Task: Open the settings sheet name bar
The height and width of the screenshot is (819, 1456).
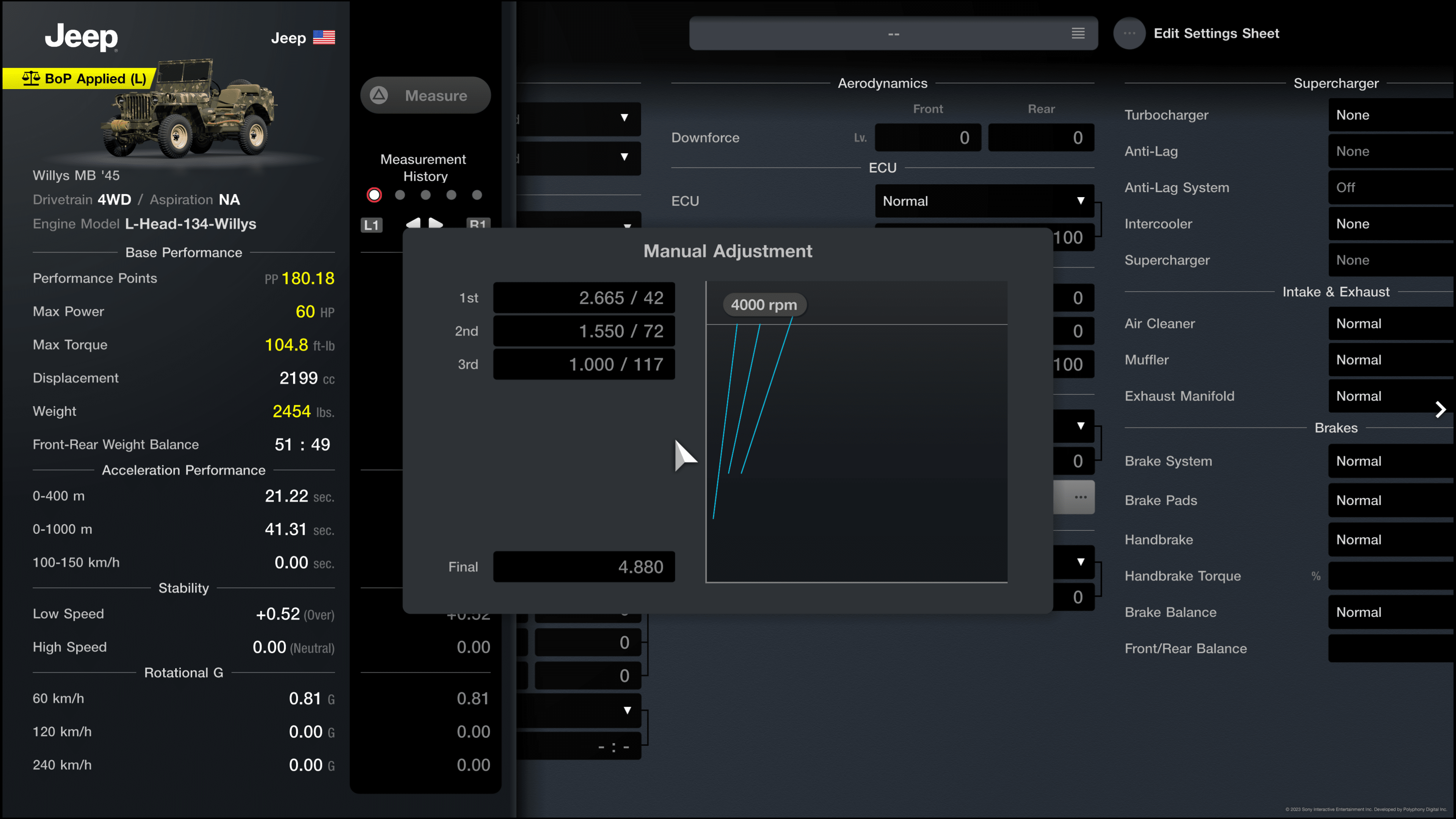Action: click(x=893, y=33)
